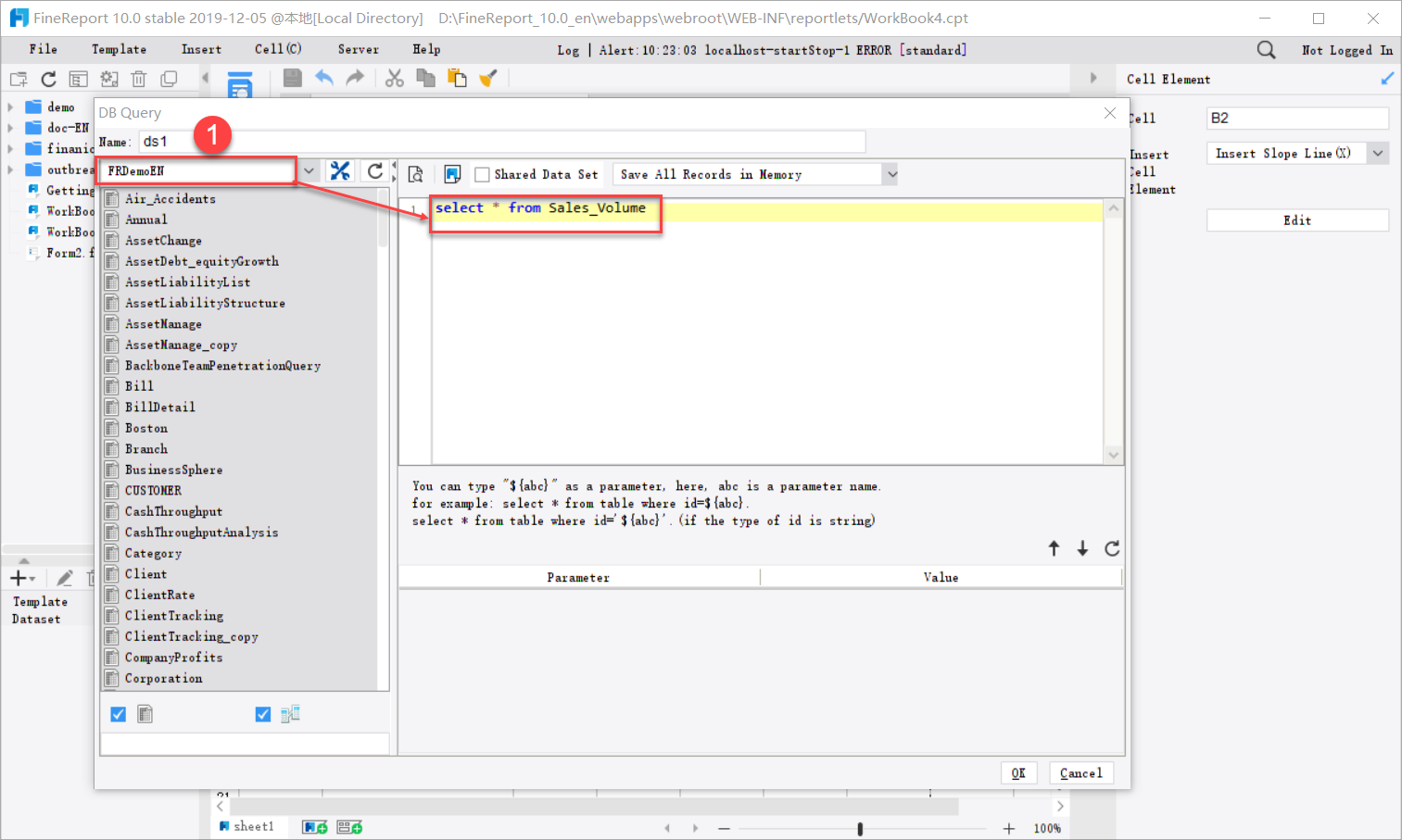Click the table icon beside Air_Accidents dataset
Viewport: 1402px width, 840px height.
pos(111,198)
